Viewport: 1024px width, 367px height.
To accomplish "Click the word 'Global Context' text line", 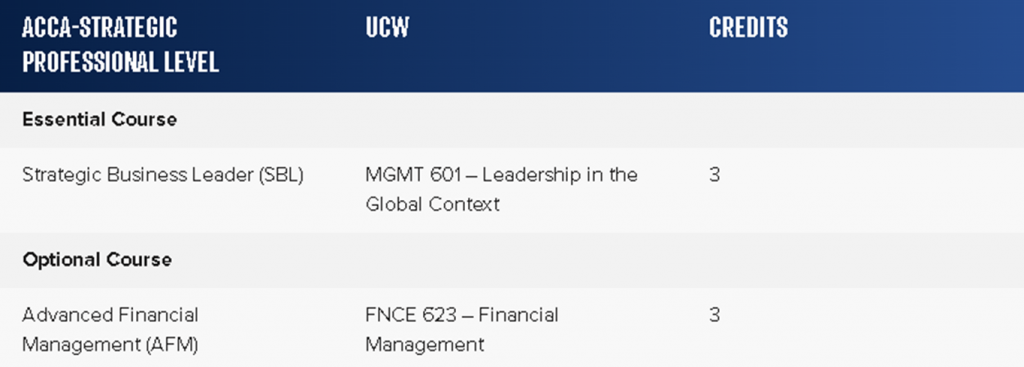I will (x=432, y=204).
